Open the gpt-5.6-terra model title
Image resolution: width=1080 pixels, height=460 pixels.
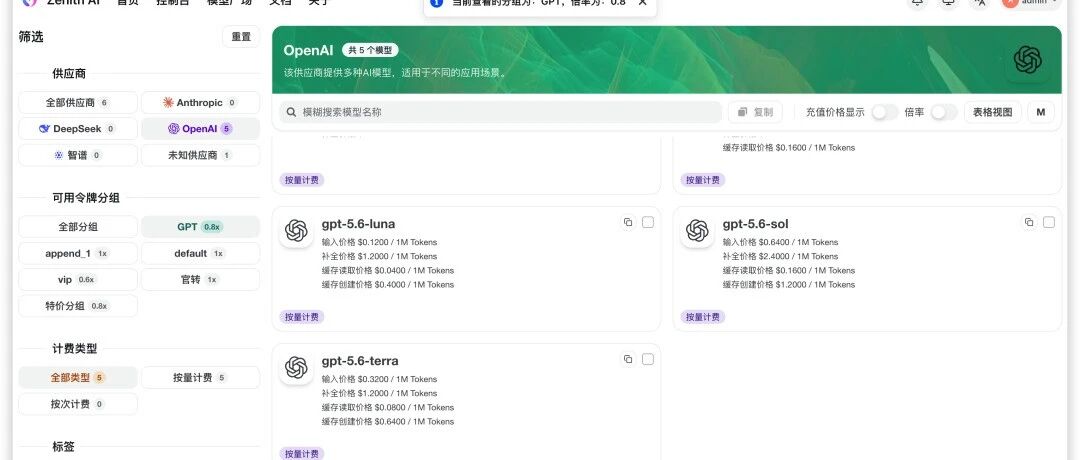(360, 361)
